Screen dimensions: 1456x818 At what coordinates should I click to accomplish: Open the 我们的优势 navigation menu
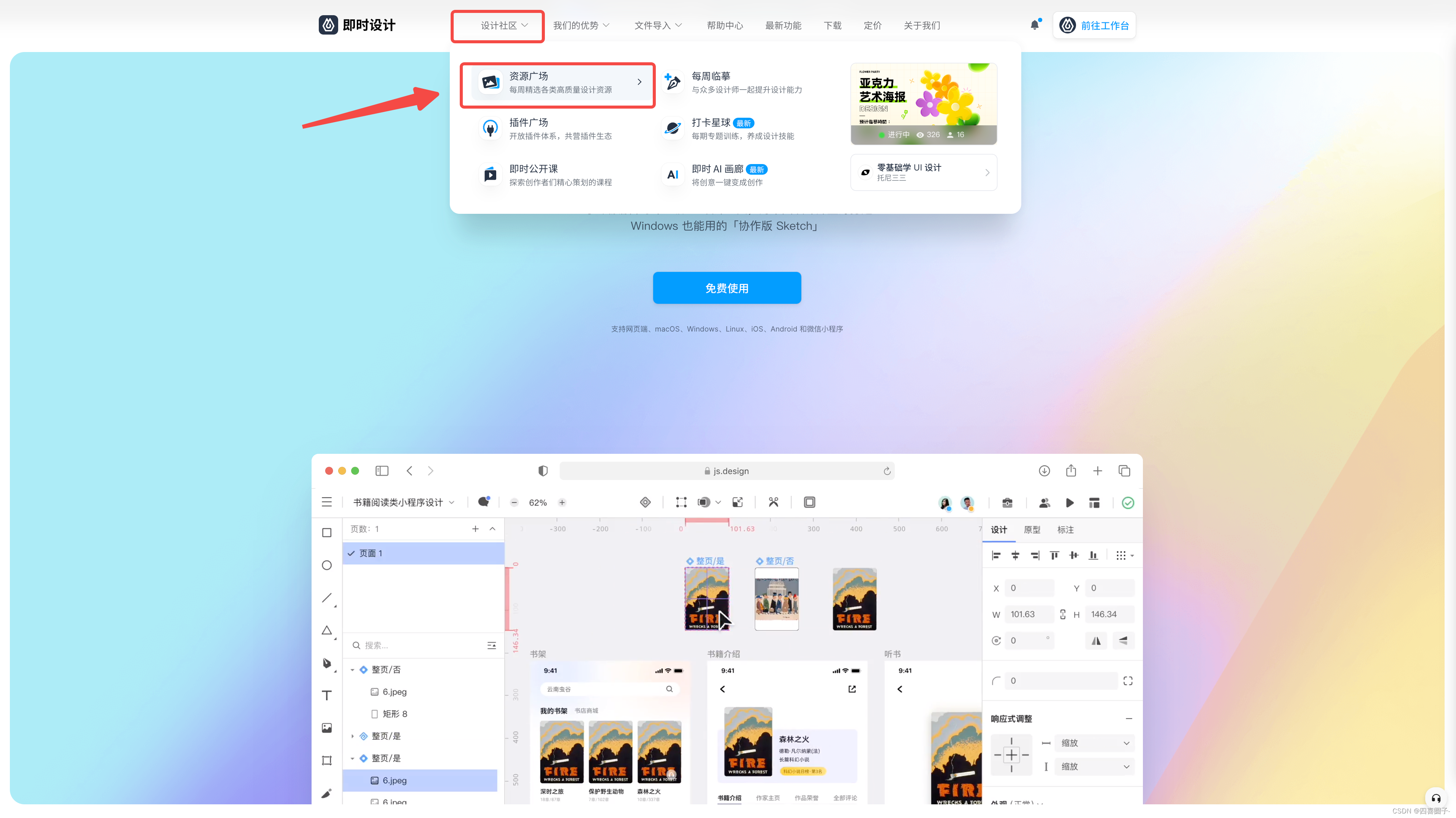tap(581, 25)
